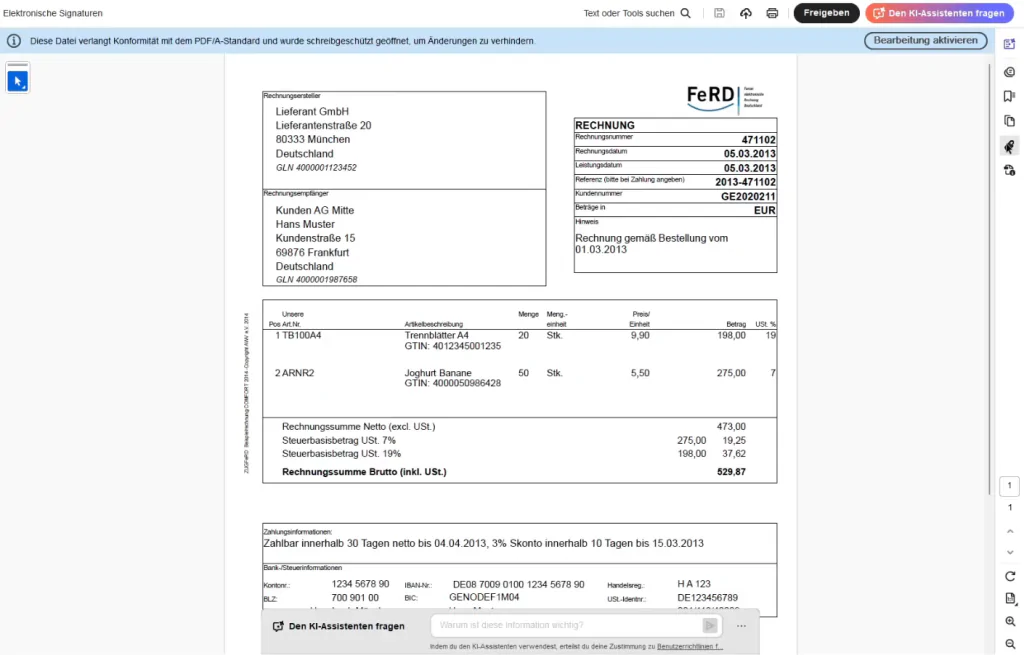This screenshot has height=655, width=1024.
Task: Zoom into the document
Action: click(x=1008, y=621)
